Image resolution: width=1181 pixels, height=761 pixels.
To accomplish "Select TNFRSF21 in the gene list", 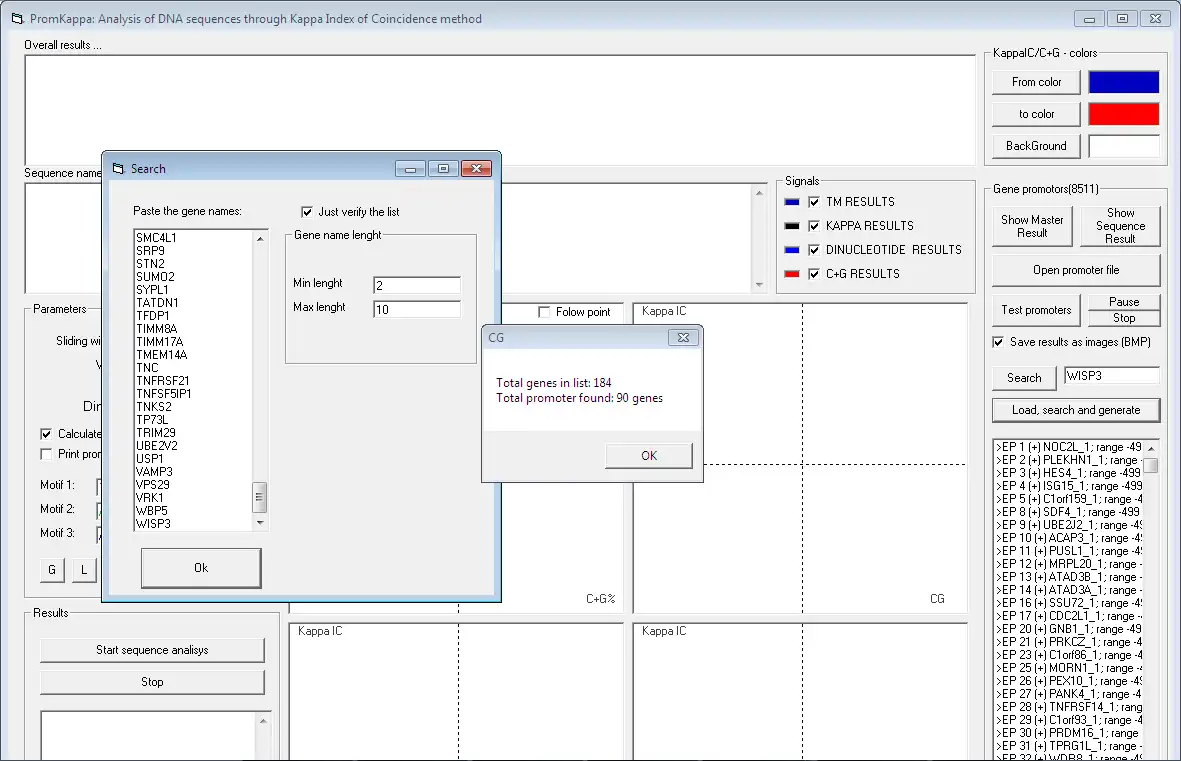I will click(x=163, y=381).
